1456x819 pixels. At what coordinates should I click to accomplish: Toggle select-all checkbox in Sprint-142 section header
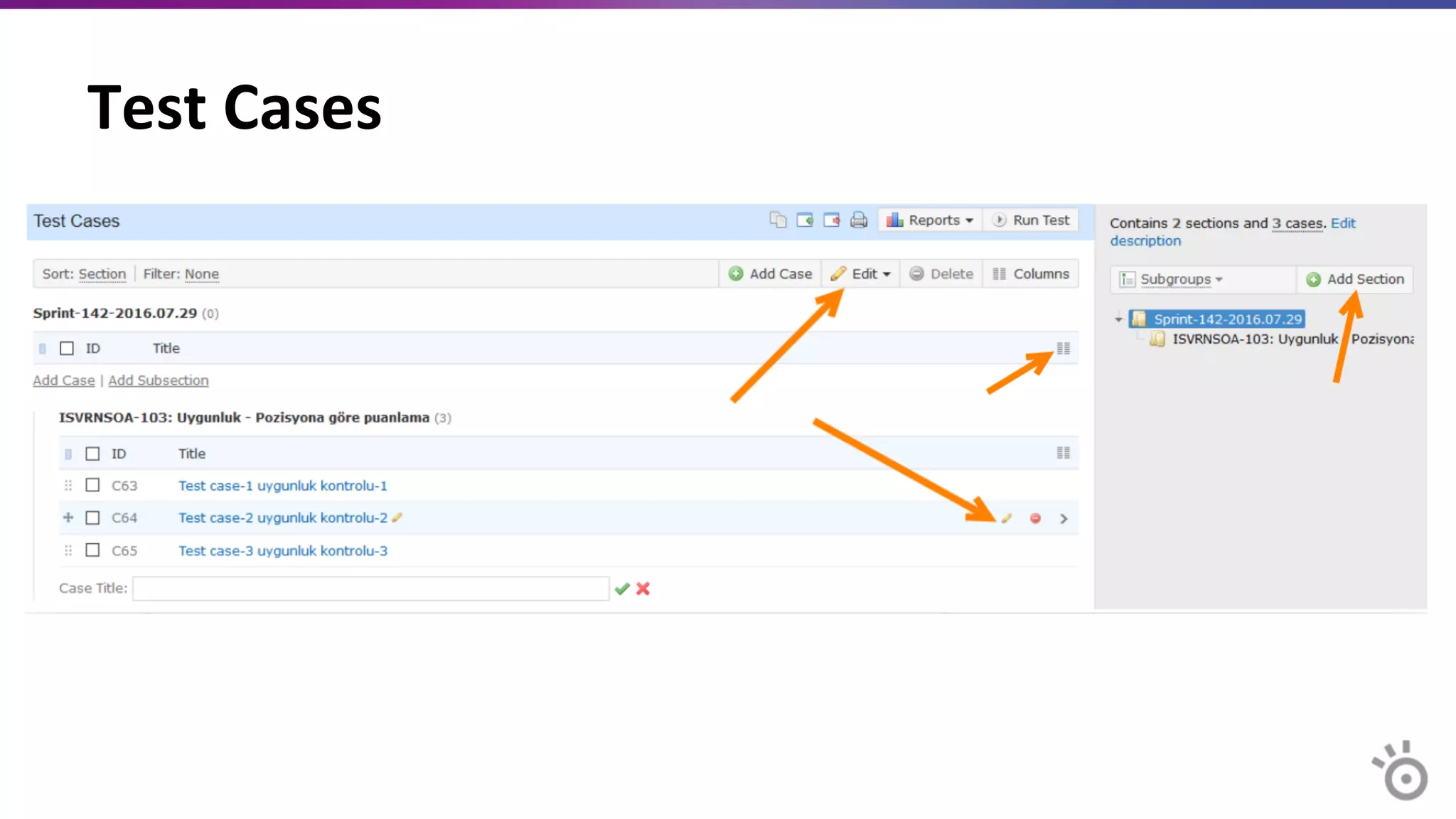point(67,348)
